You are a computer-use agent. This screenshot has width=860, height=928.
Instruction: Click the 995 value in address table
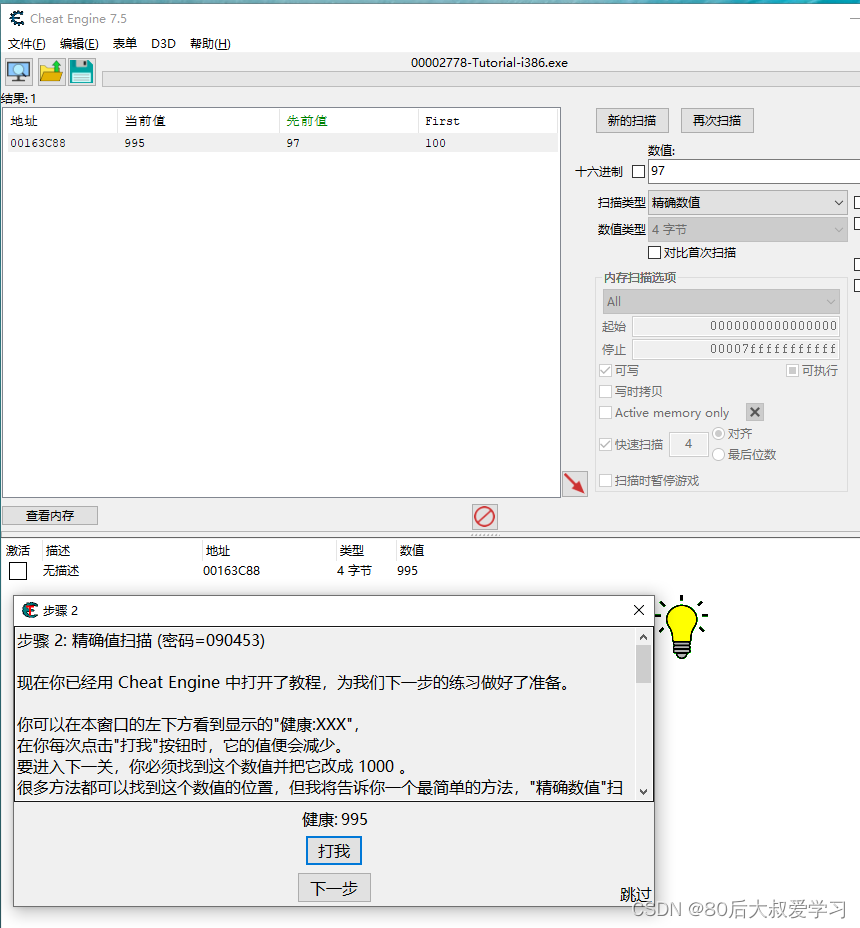click(x=407, y=571)
